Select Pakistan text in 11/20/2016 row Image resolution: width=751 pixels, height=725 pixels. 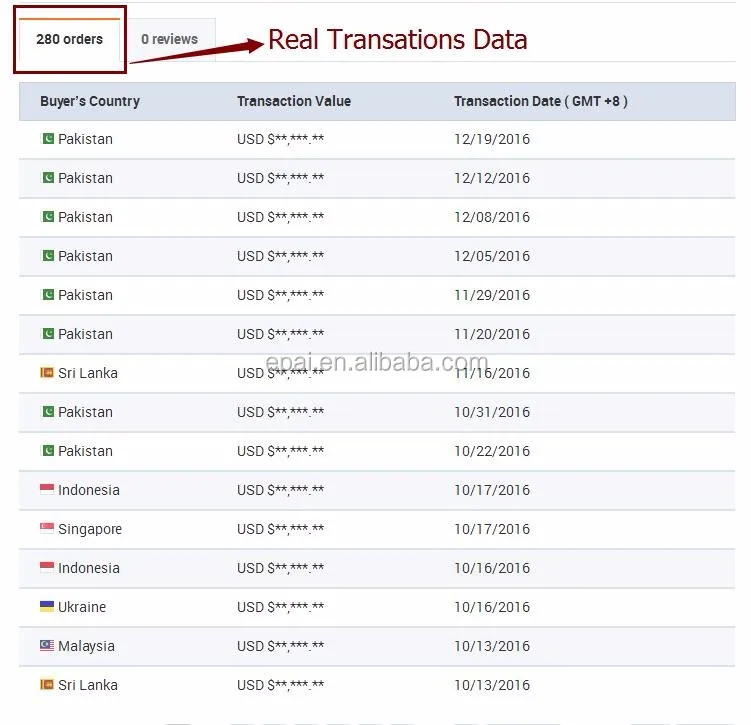tap(85, 334)
